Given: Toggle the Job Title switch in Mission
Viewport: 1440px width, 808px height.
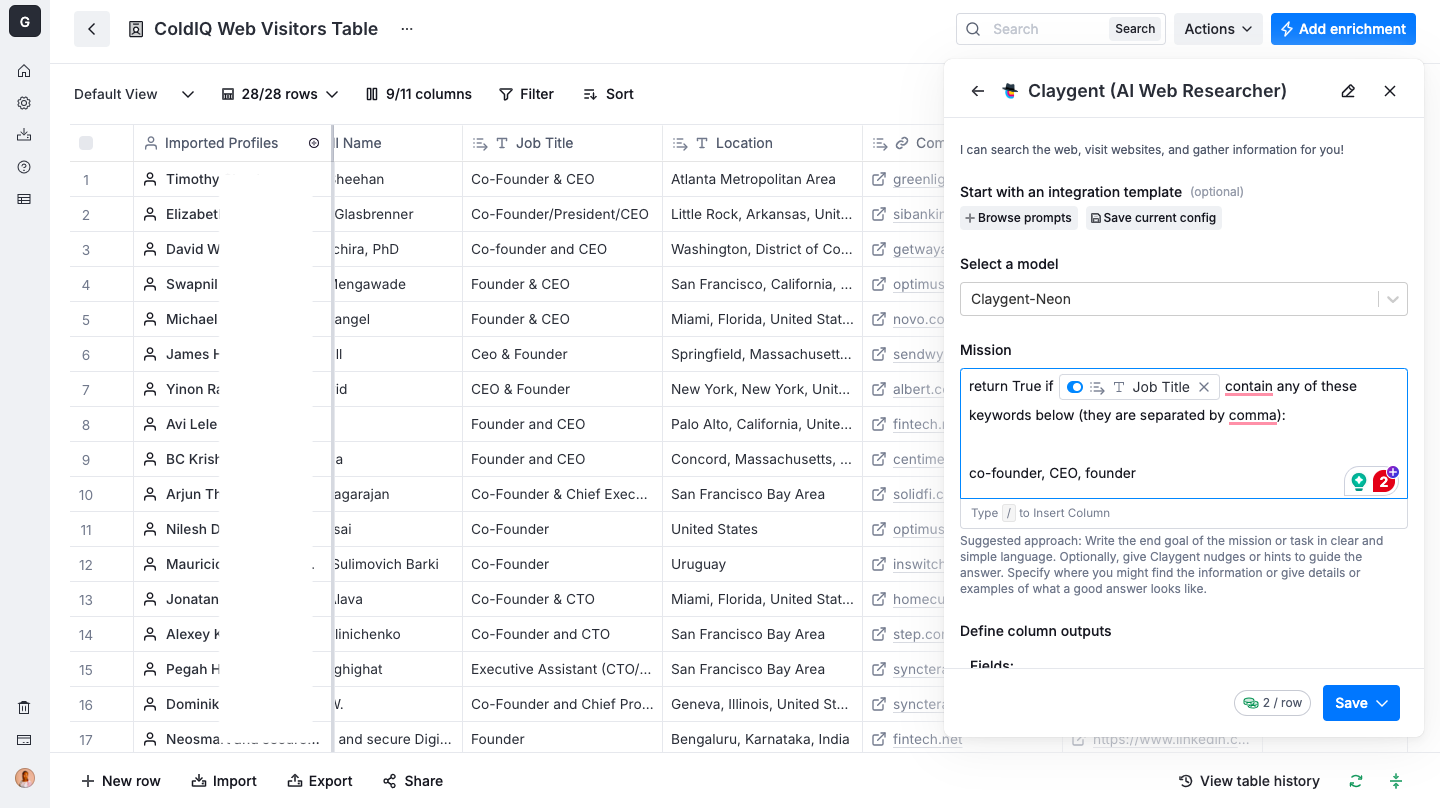Looking at the screenshot, I should tap(1075, 387).
